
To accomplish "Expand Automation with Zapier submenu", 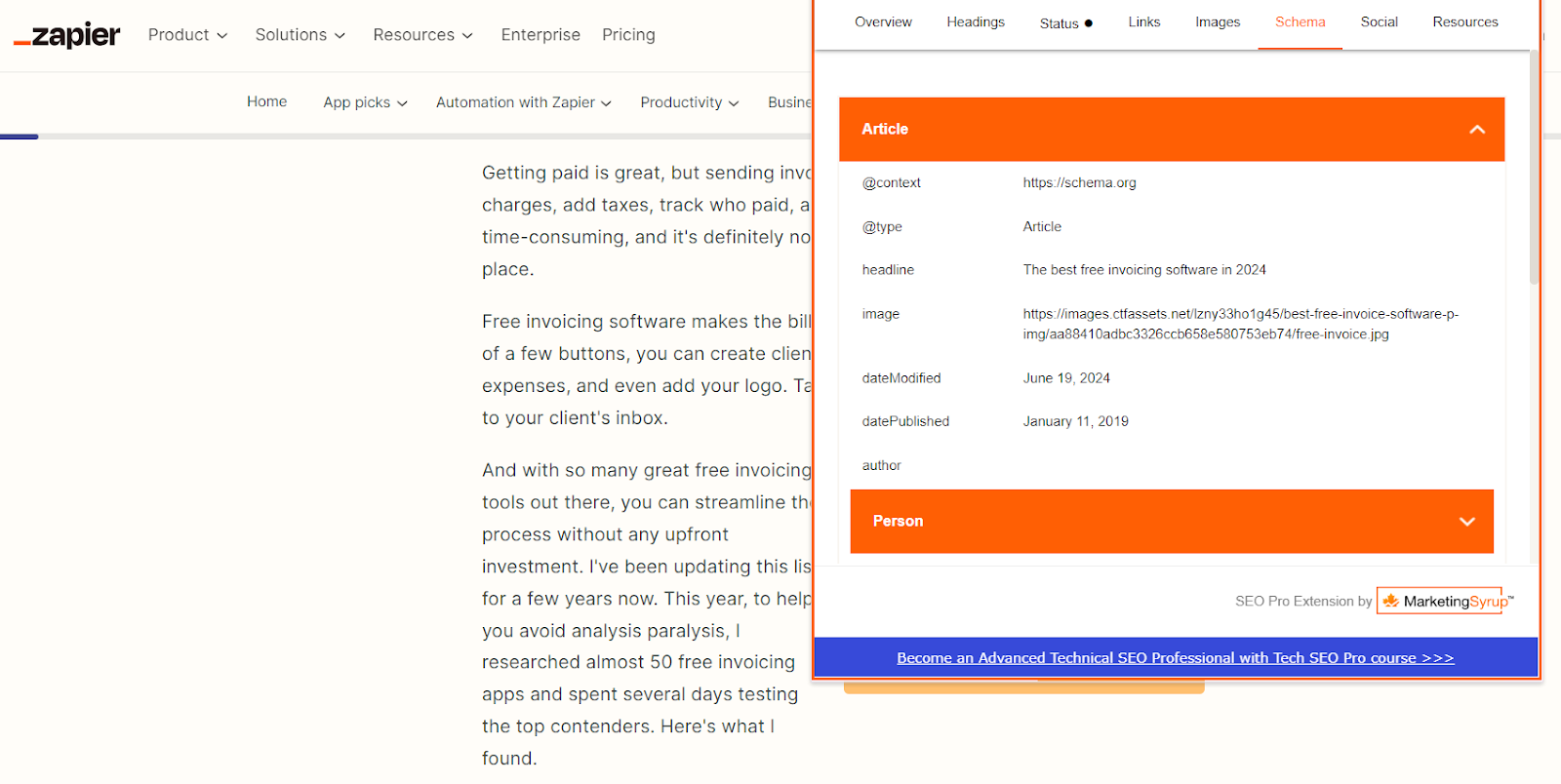I will click(523, 102).
